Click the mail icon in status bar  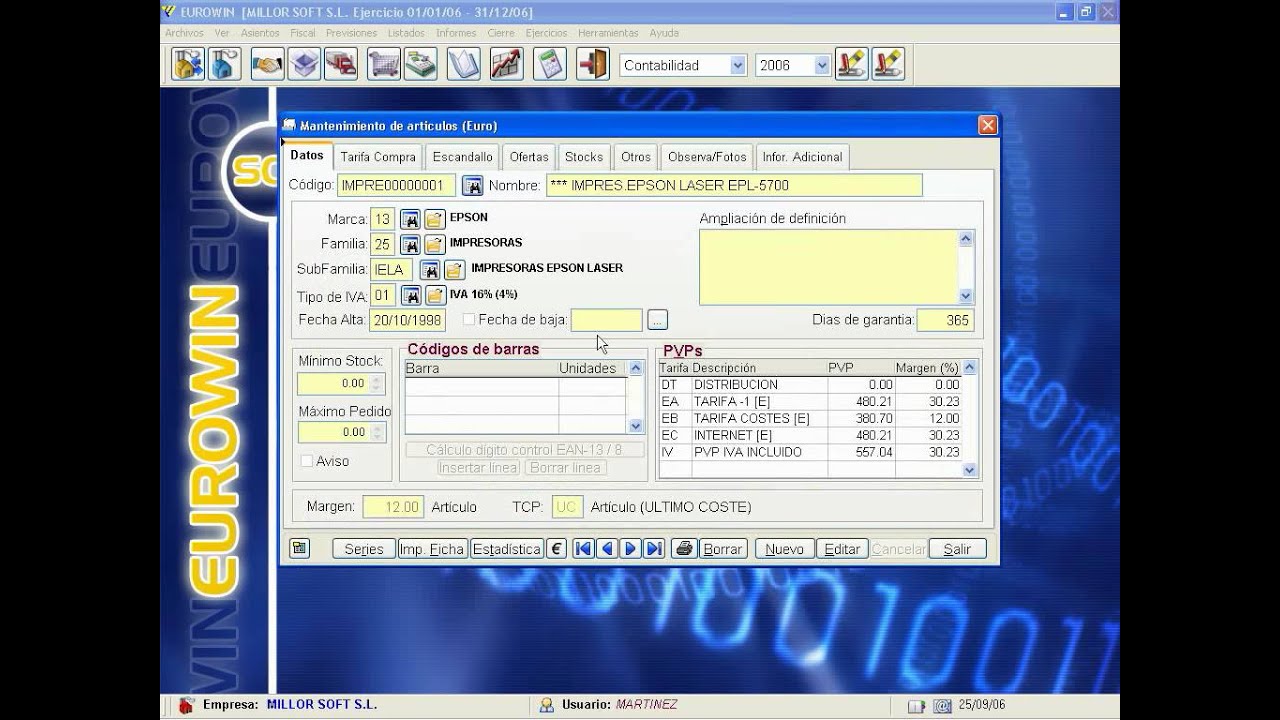[942, 706]
